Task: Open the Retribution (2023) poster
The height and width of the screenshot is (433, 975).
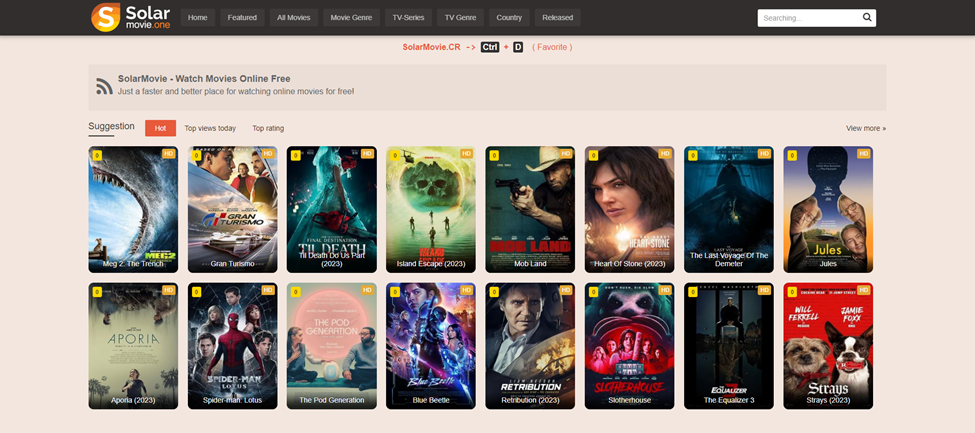Action: point(530,346)
